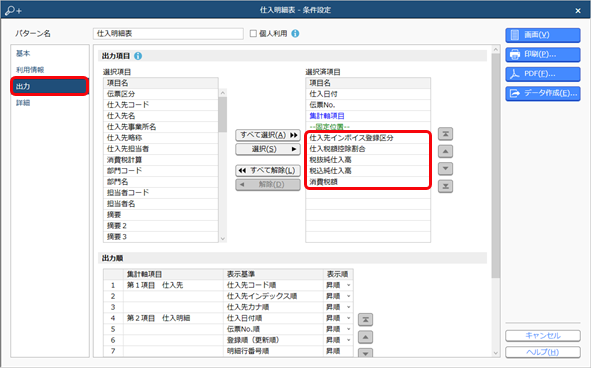
Task: Click the パターン名 input field
Action: [x=168, y=34]
